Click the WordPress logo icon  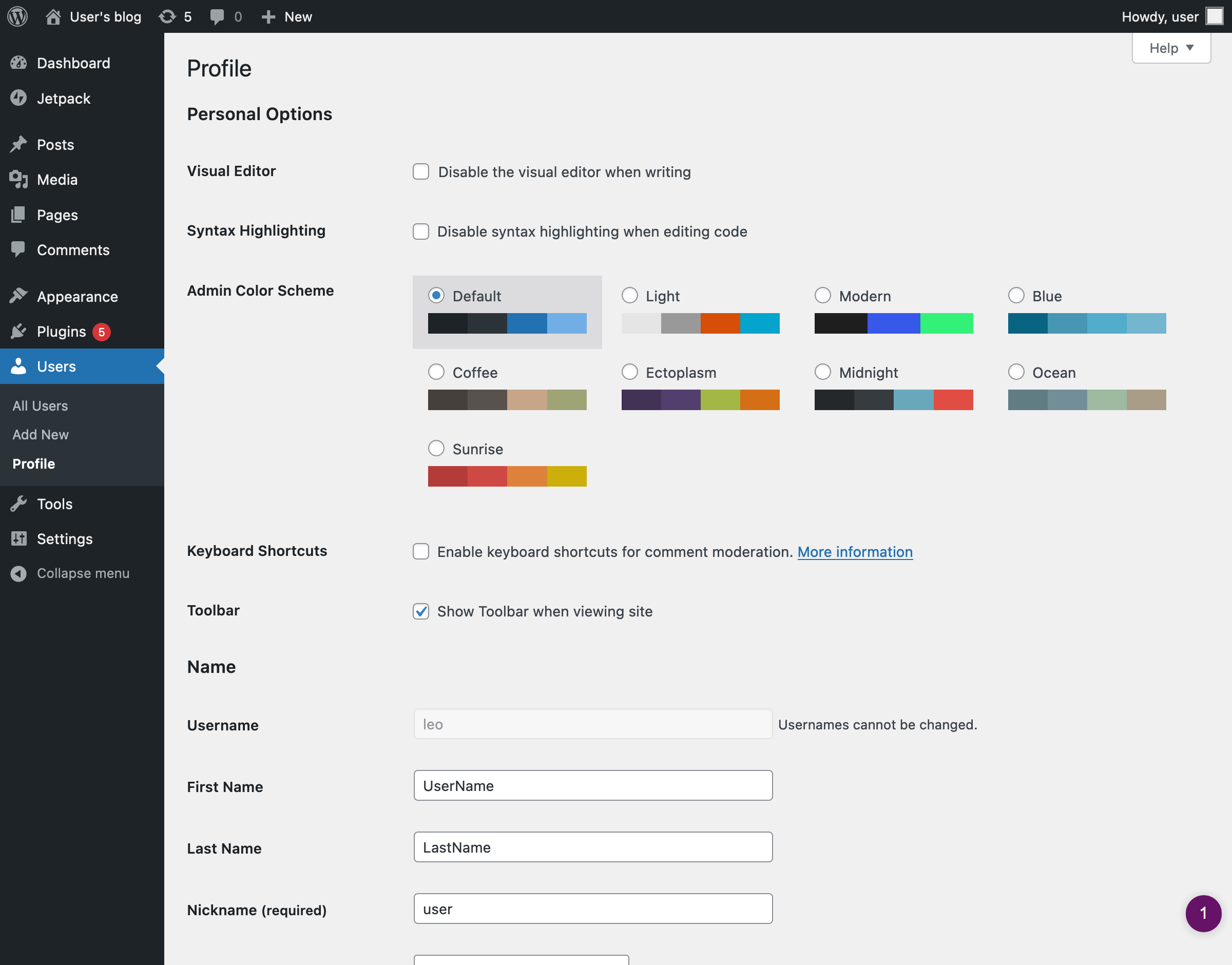coord(17,16)
